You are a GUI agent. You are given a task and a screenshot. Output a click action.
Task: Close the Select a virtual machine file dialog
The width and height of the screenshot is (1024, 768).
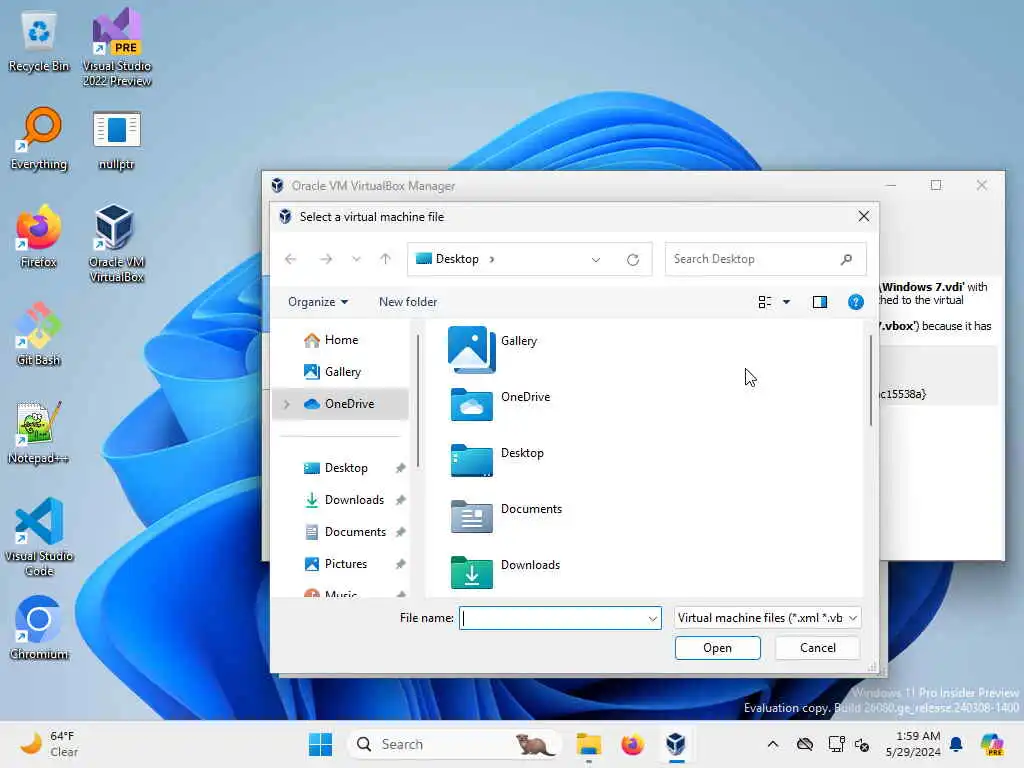click(x=863, y=216)
